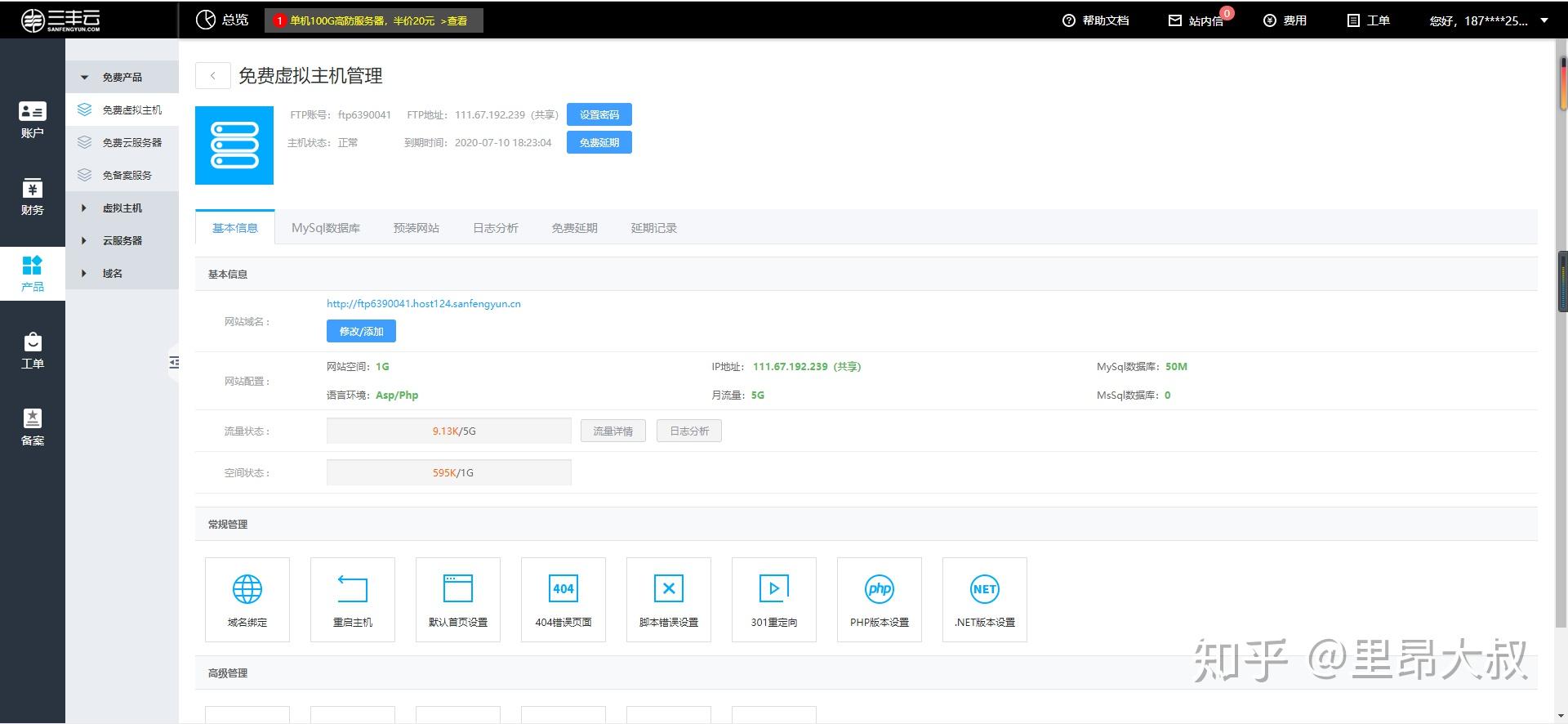The image size is (1568, 724).
Task: Click the fees (费用) yen icon
Action: coord(1270,20)
